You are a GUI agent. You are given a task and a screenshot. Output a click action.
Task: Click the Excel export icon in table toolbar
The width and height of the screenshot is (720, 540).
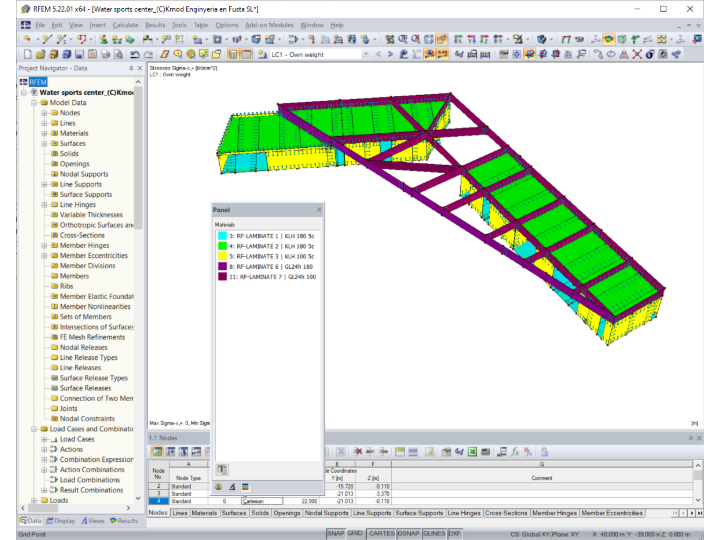(x=472, y=452)
